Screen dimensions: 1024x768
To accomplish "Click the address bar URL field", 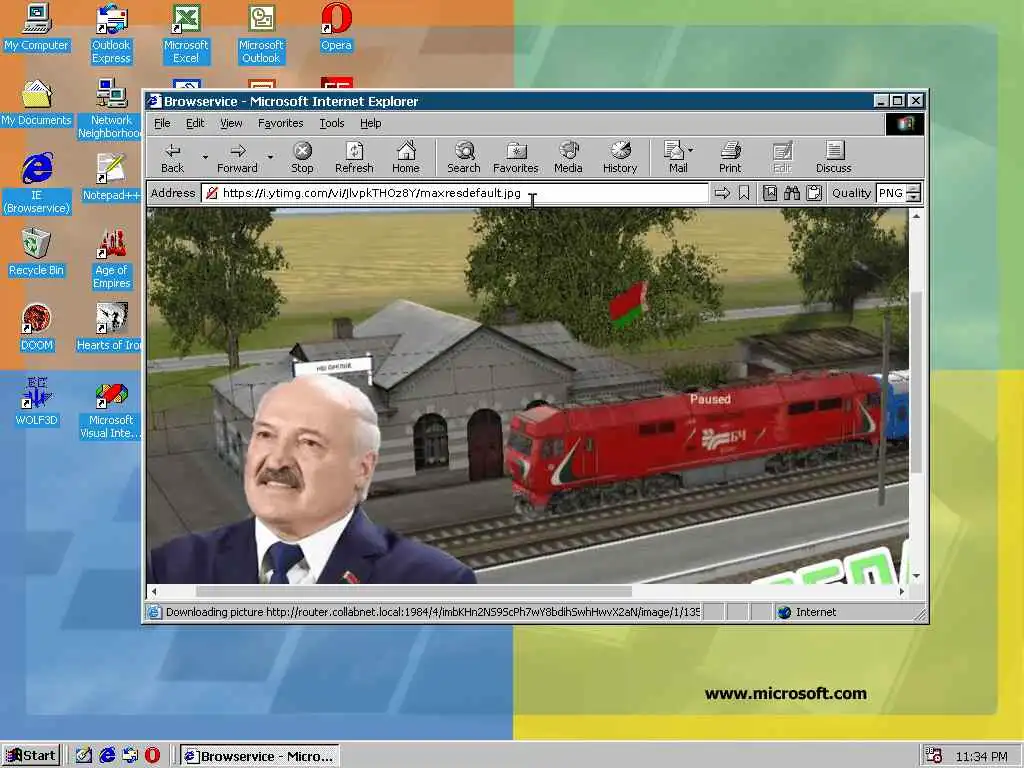I will [x=455, y=193].
